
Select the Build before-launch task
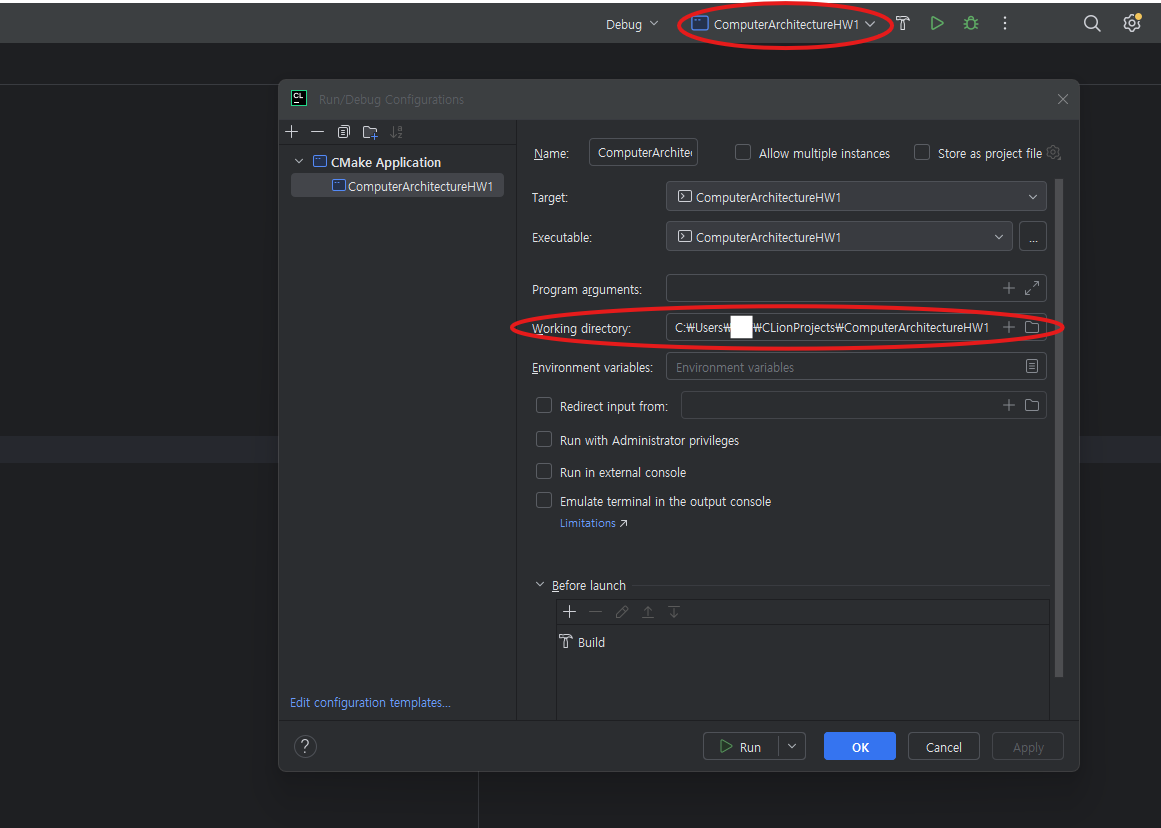pyautogui.click(x=582, y=642)
